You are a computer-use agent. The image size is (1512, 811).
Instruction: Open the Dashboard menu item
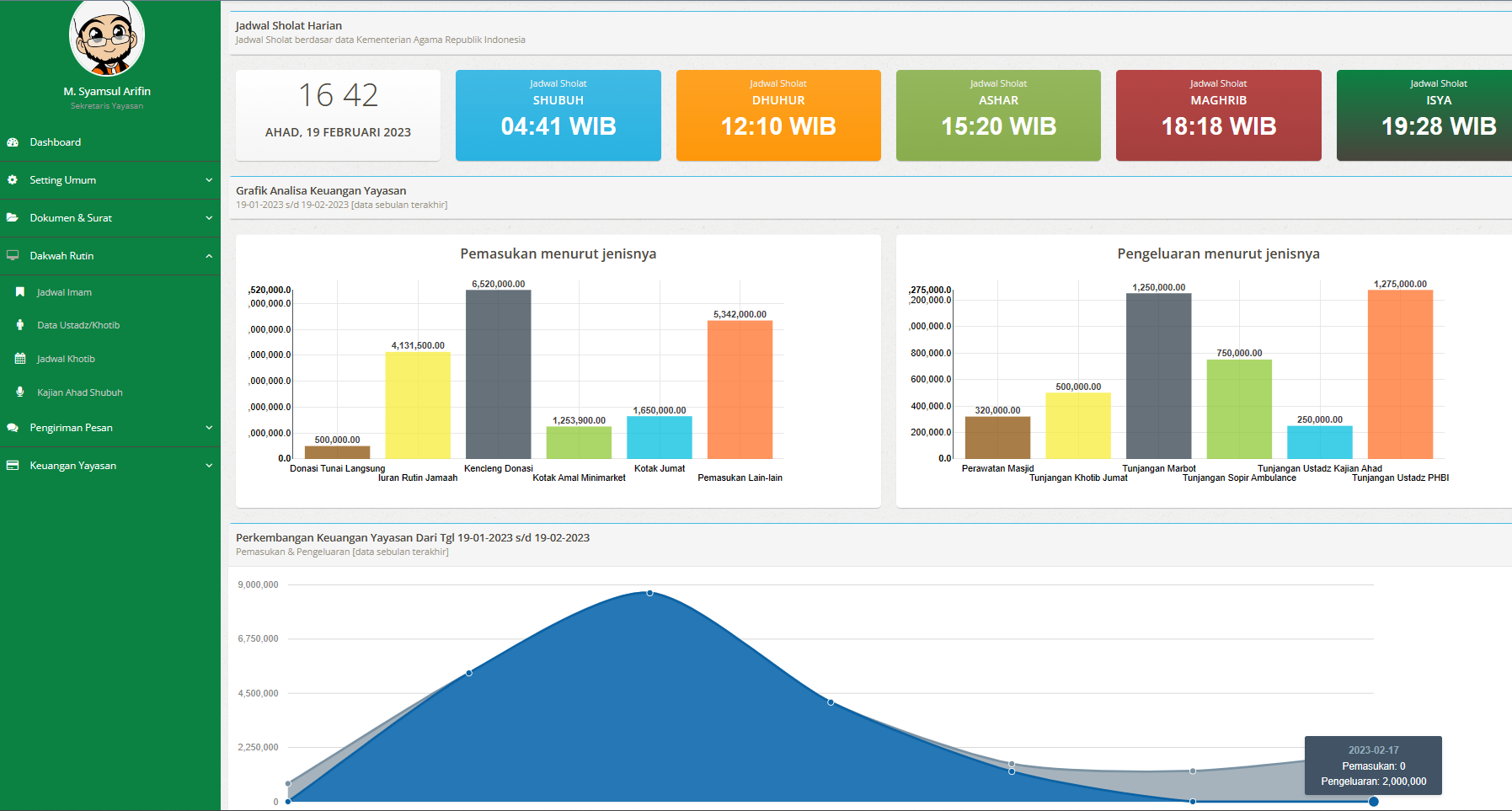(56, 142)
